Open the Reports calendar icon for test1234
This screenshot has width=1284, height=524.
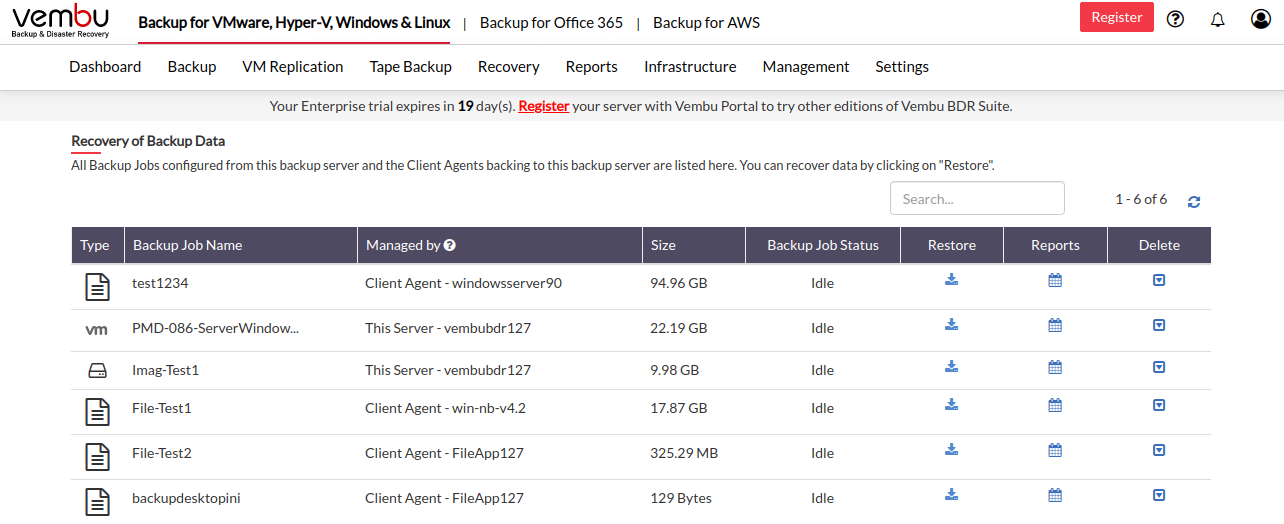(x=1055, y=280)
